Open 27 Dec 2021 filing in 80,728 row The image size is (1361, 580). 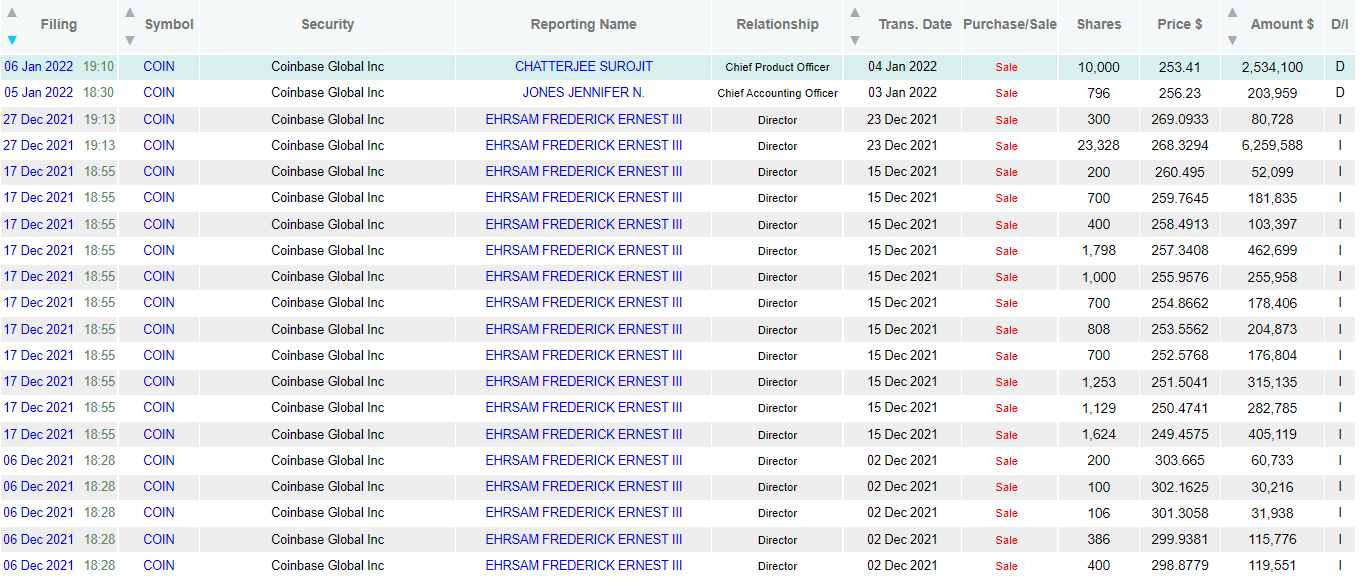pos(38,119)
